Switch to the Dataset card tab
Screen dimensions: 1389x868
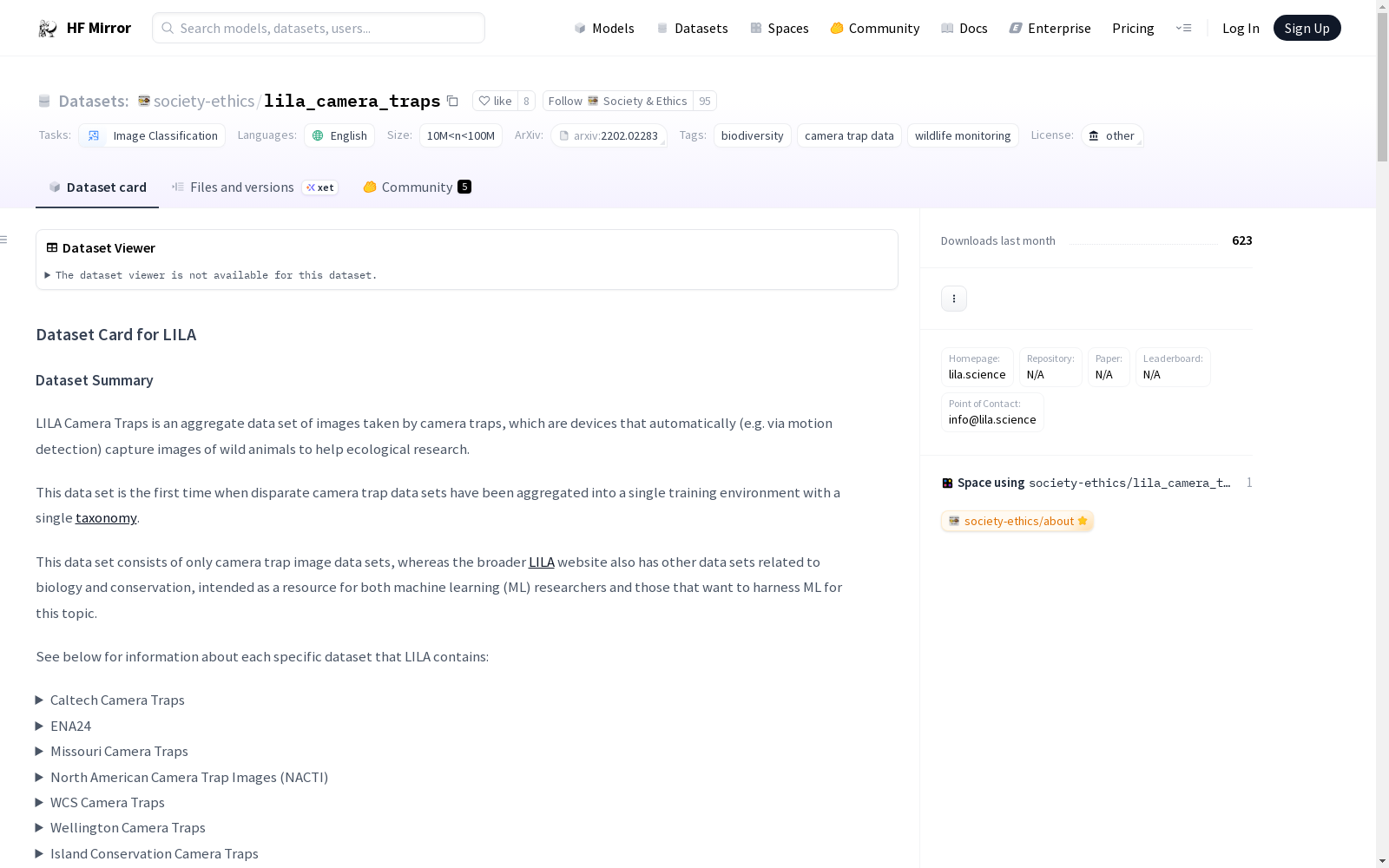(97, 187)
